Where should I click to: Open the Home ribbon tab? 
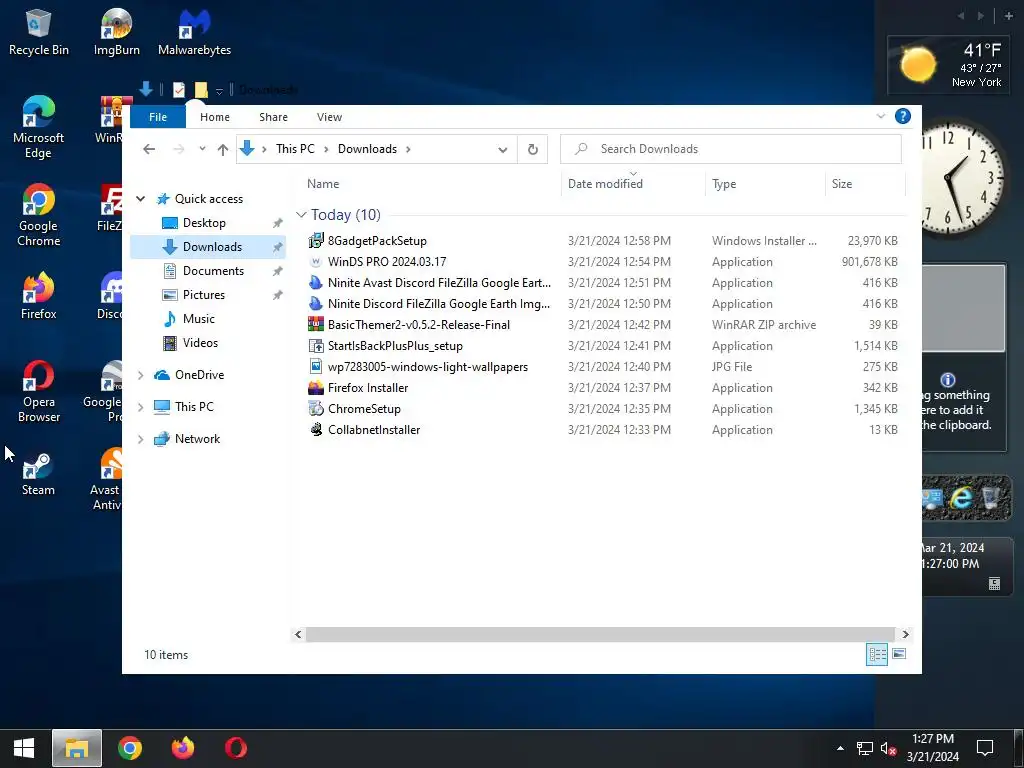(x=215, y=117)
